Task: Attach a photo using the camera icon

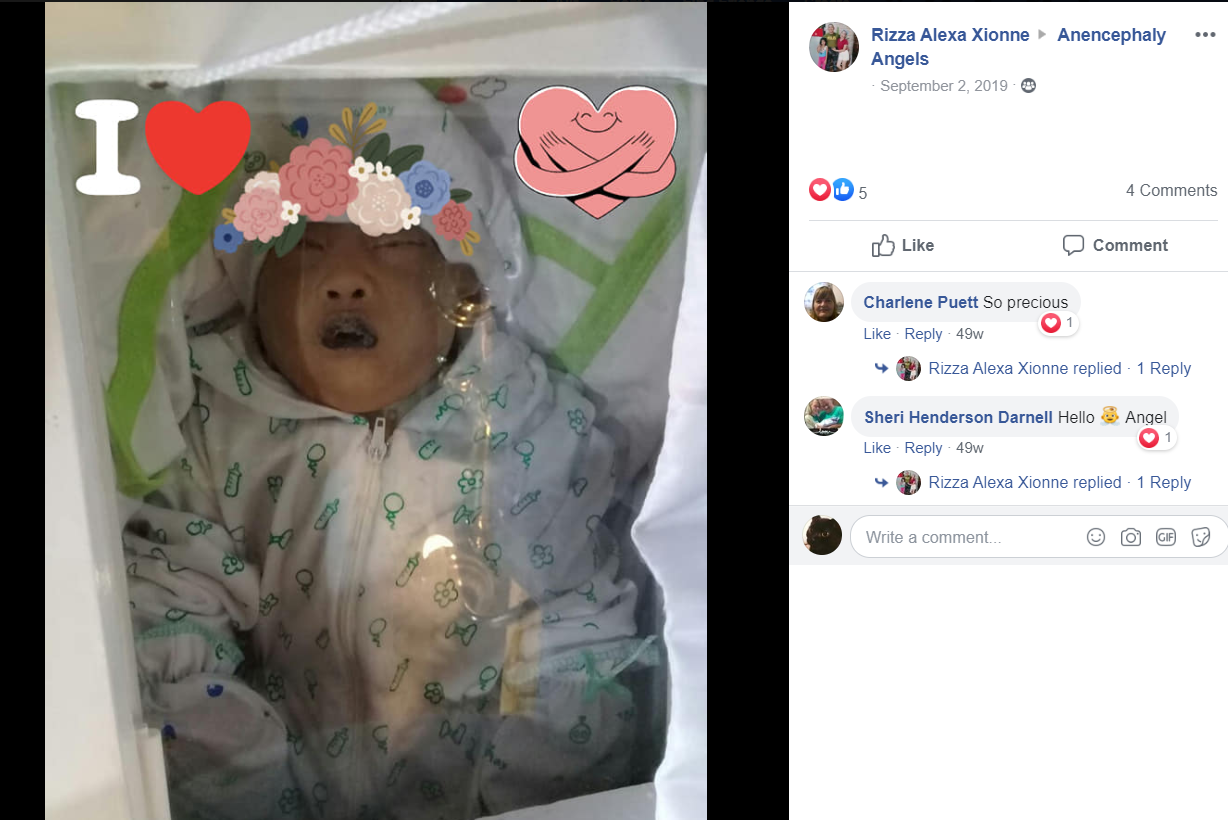Action: click(1131, 537)
